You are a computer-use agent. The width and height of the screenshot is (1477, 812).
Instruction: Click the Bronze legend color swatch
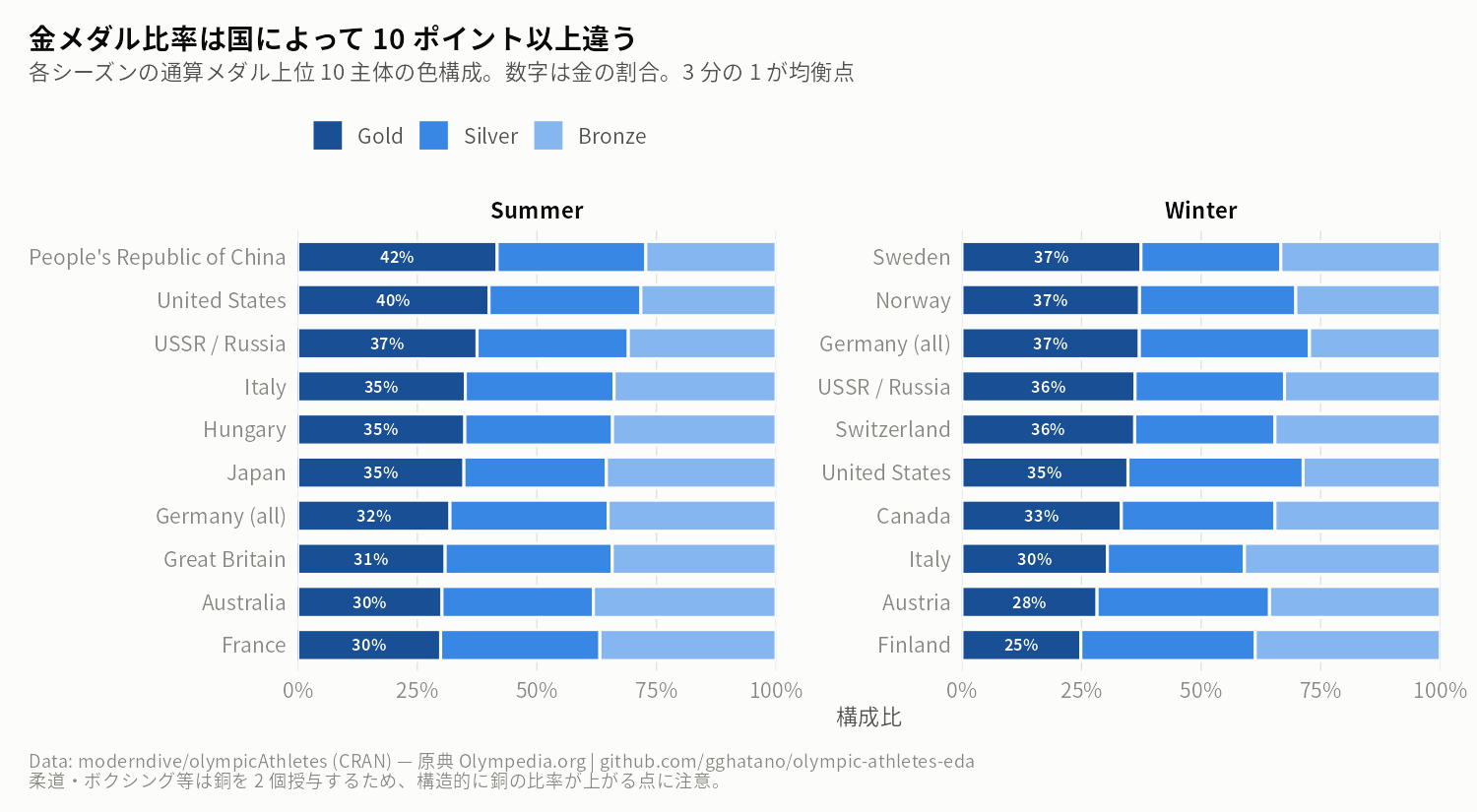coord(548,136)
